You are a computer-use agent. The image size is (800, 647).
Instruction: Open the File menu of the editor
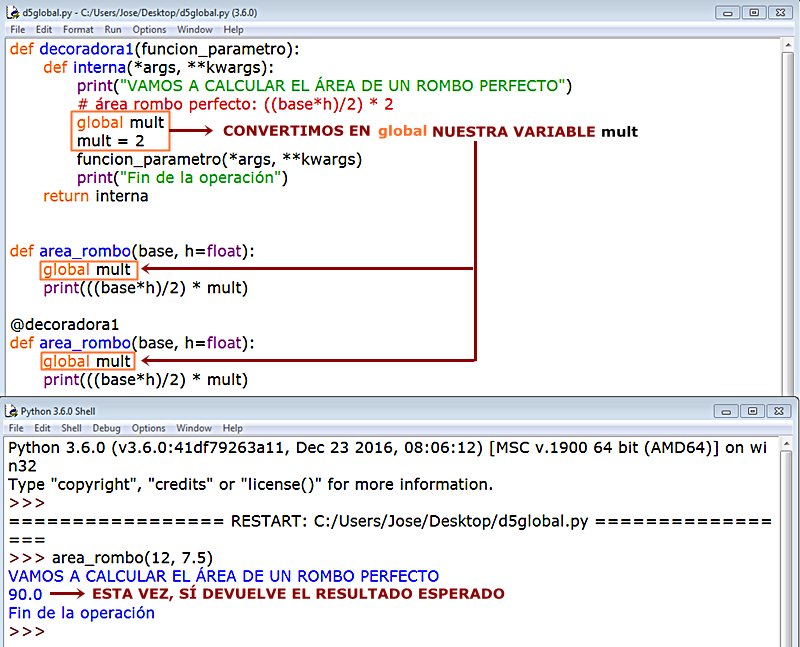click(17, 29)
